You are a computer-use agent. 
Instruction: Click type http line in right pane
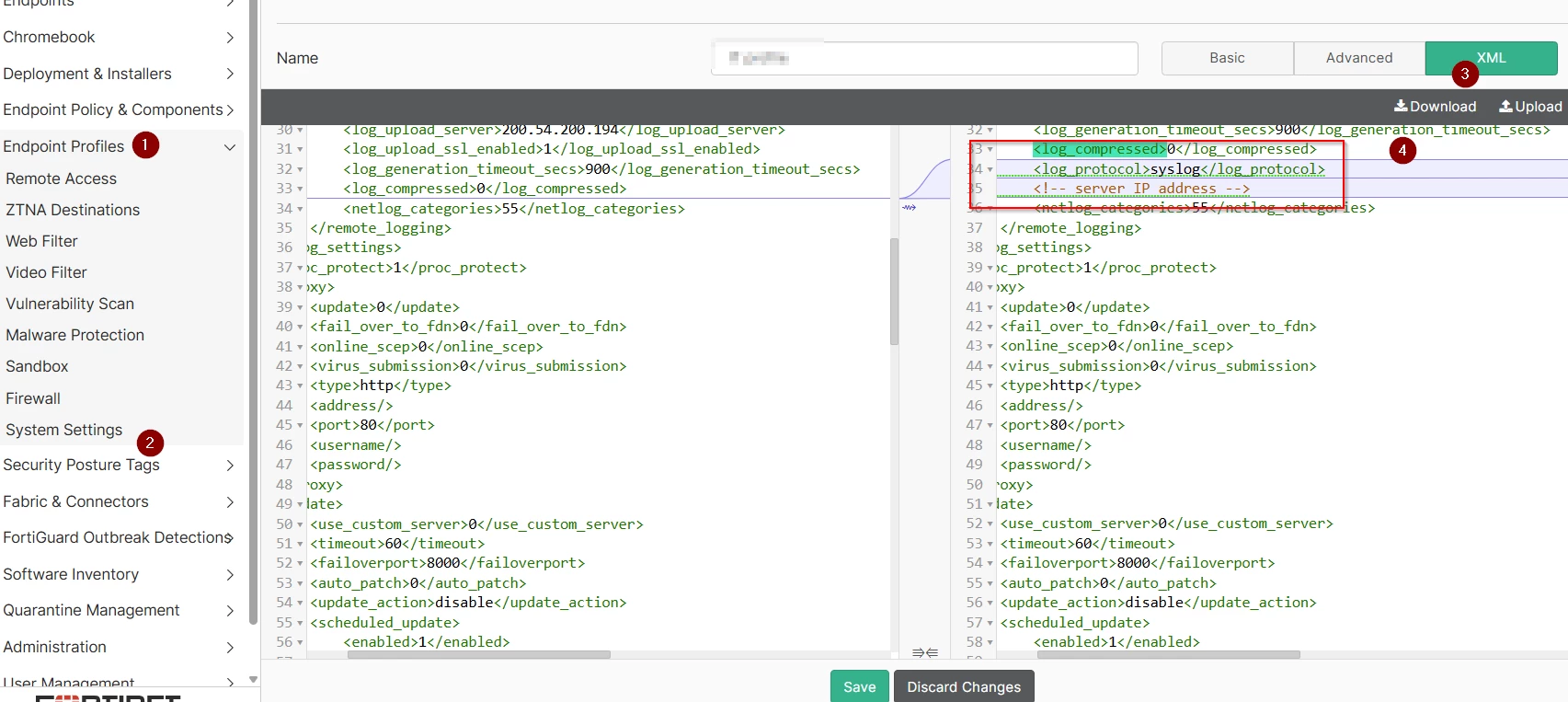point(1070,386)
